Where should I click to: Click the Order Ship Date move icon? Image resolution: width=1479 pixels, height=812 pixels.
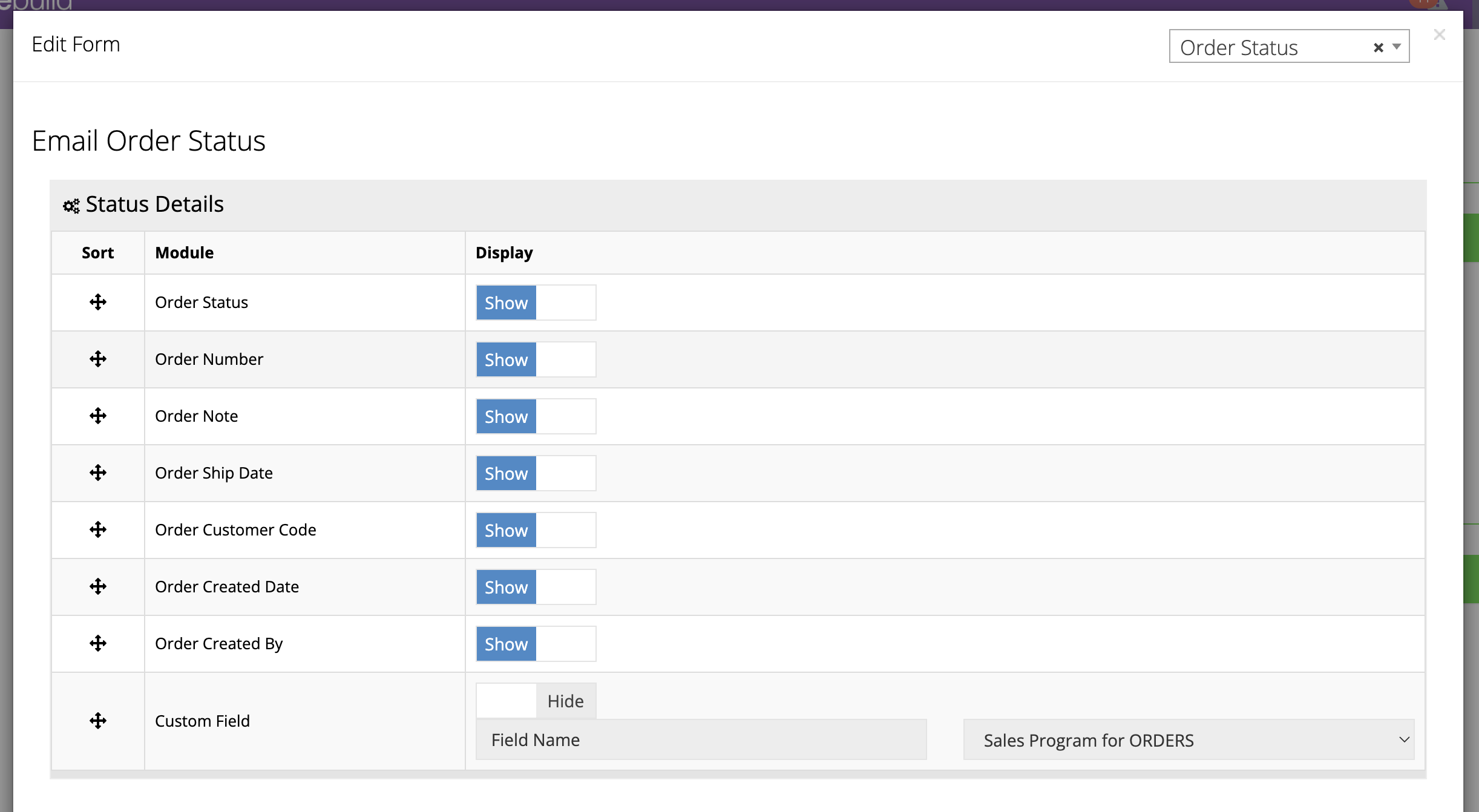click(x=98, y=473)
